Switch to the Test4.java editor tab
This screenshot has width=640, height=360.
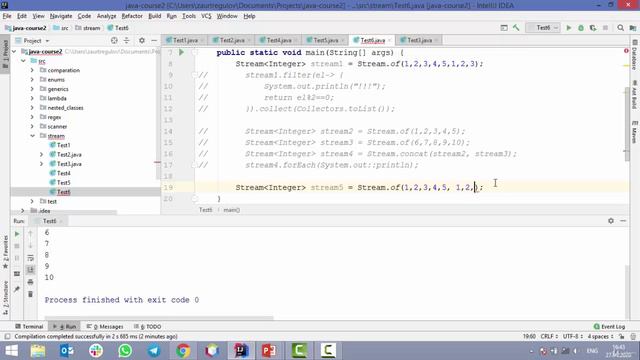[279, 40]
